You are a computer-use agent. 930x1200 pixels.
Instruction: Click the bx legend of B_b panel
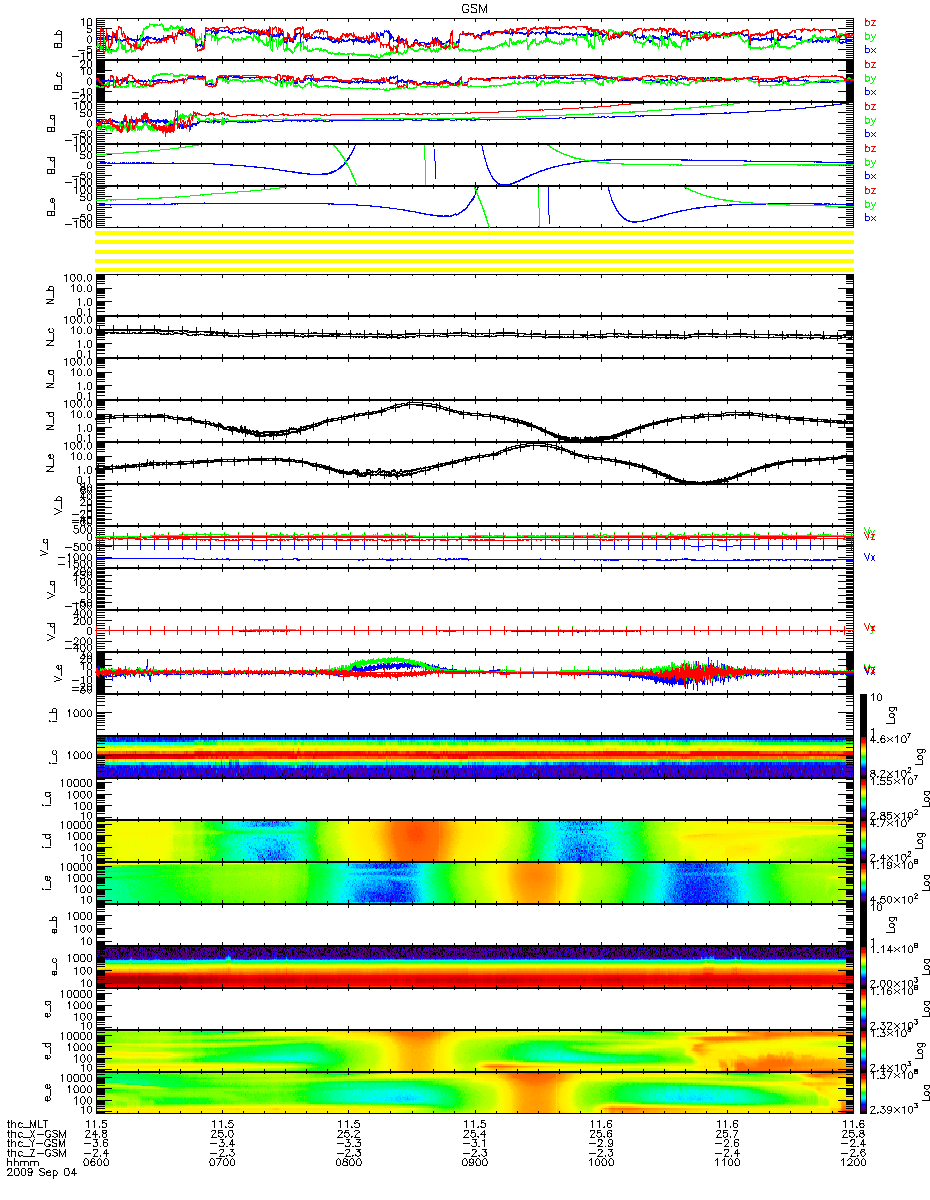coord(869,49)
